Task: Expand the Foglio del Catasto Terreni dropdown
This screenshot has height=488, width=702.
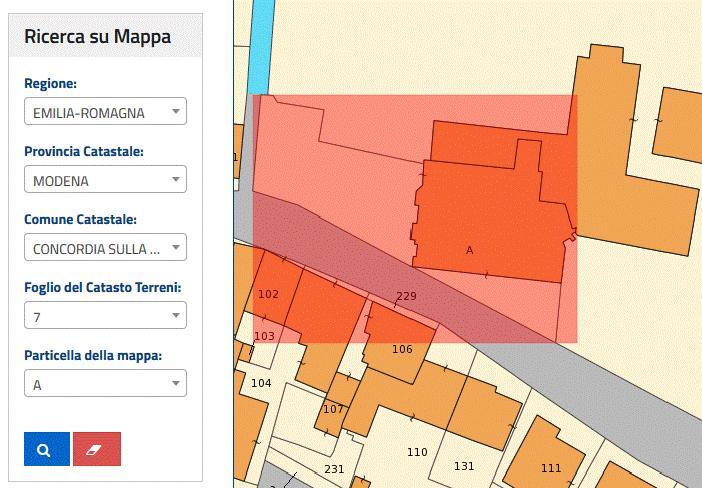Action: [105, 316]
